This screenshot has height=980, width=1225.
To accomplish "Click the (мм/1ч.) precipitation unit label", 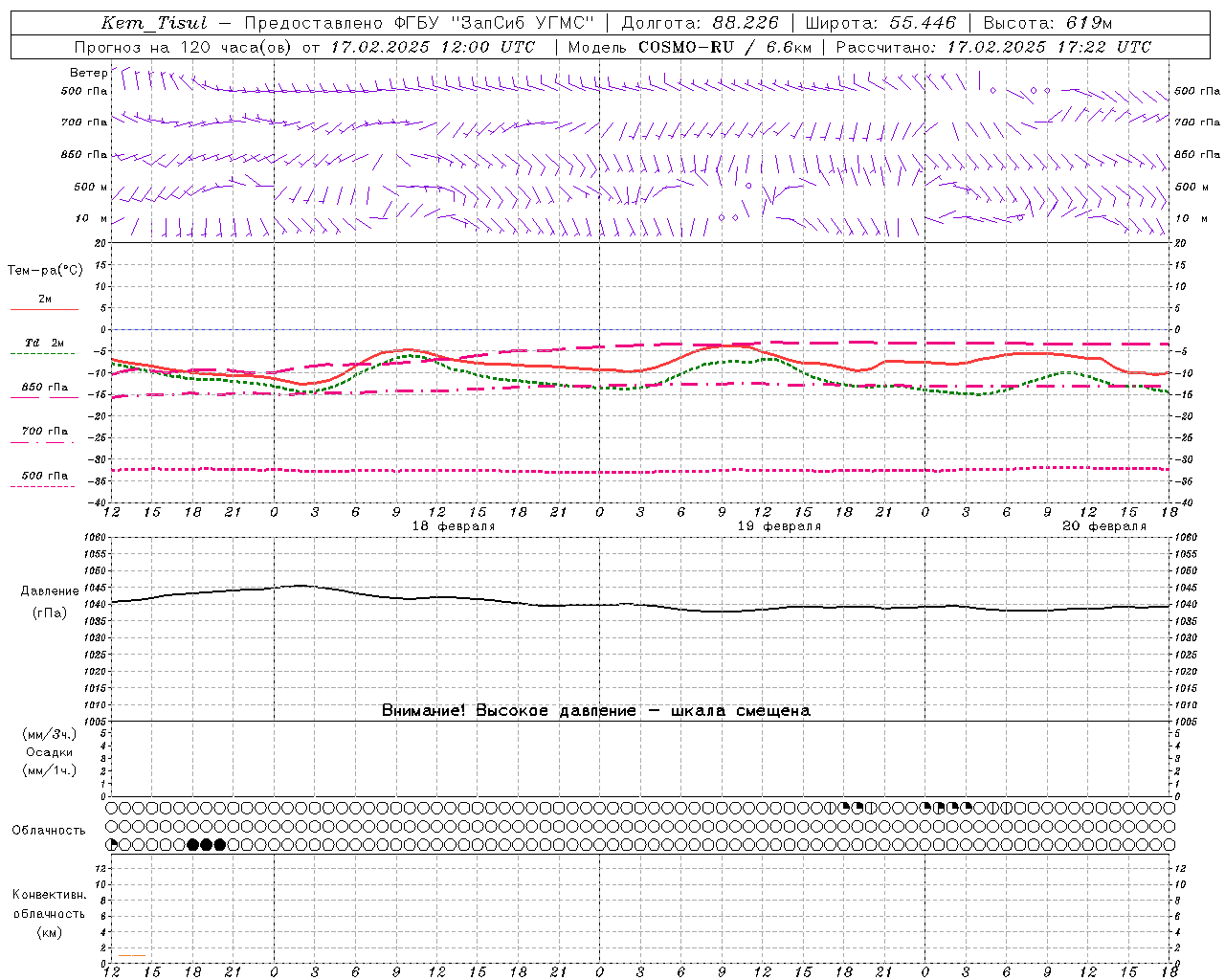I will (50, 771).
